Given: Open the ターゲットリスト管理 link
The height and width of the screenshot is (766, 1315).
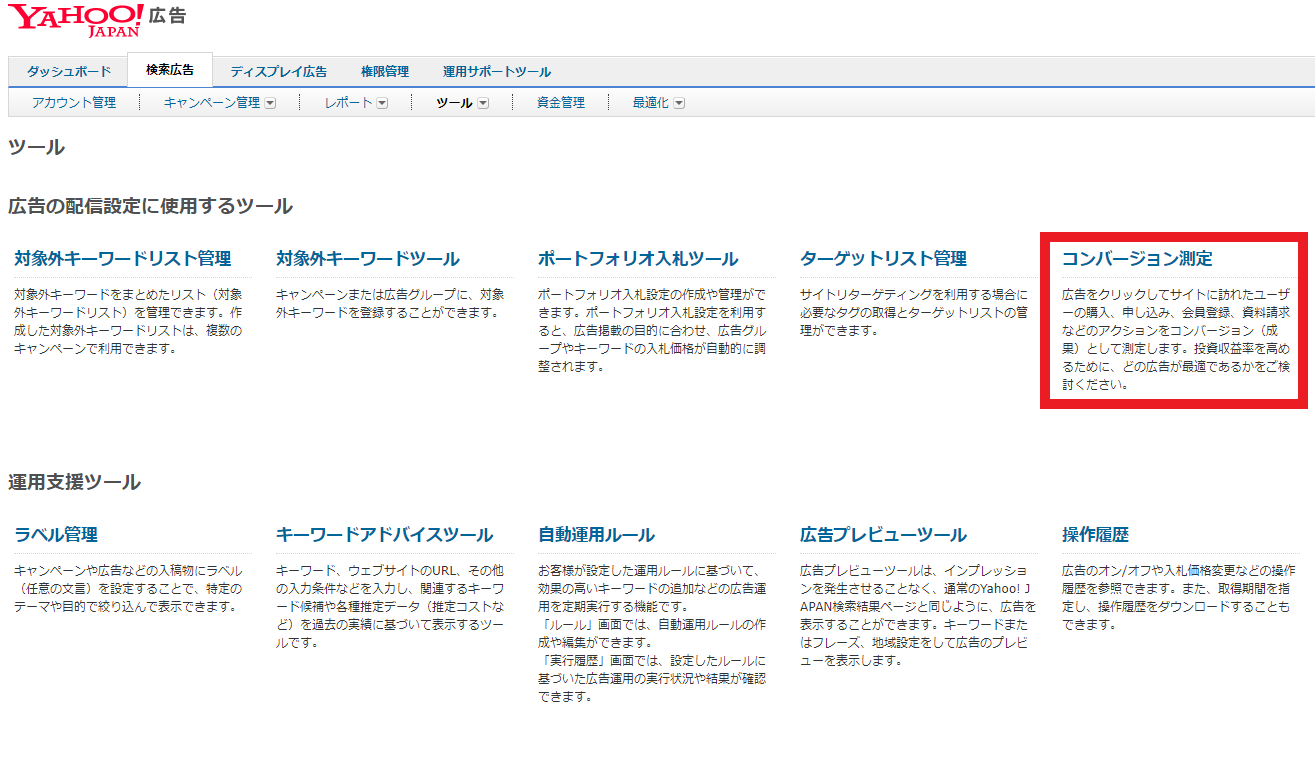Looking at the screenshot, I should [x=883, y=259].
